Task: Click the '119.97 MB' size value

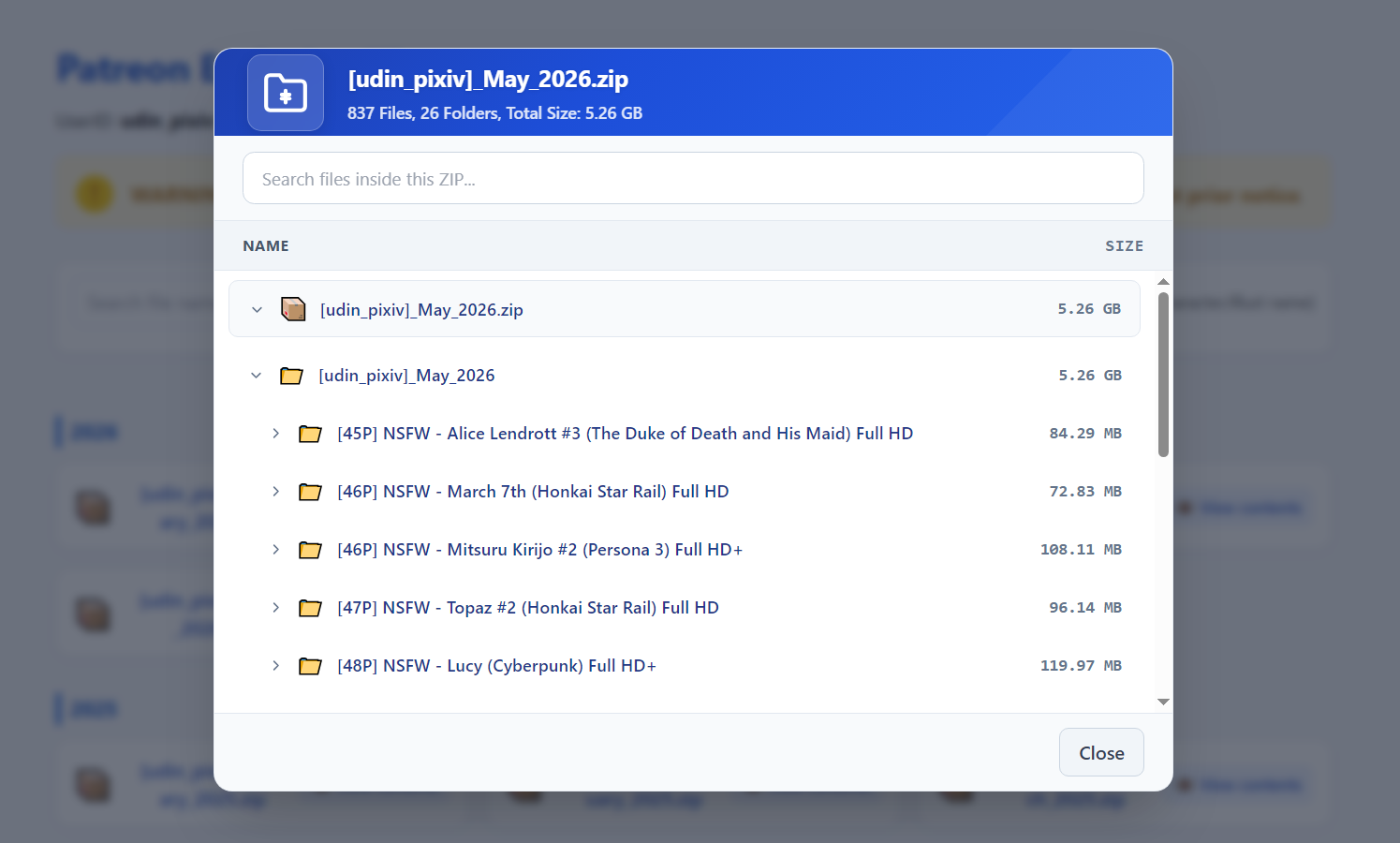Action: pos(1081,666)
